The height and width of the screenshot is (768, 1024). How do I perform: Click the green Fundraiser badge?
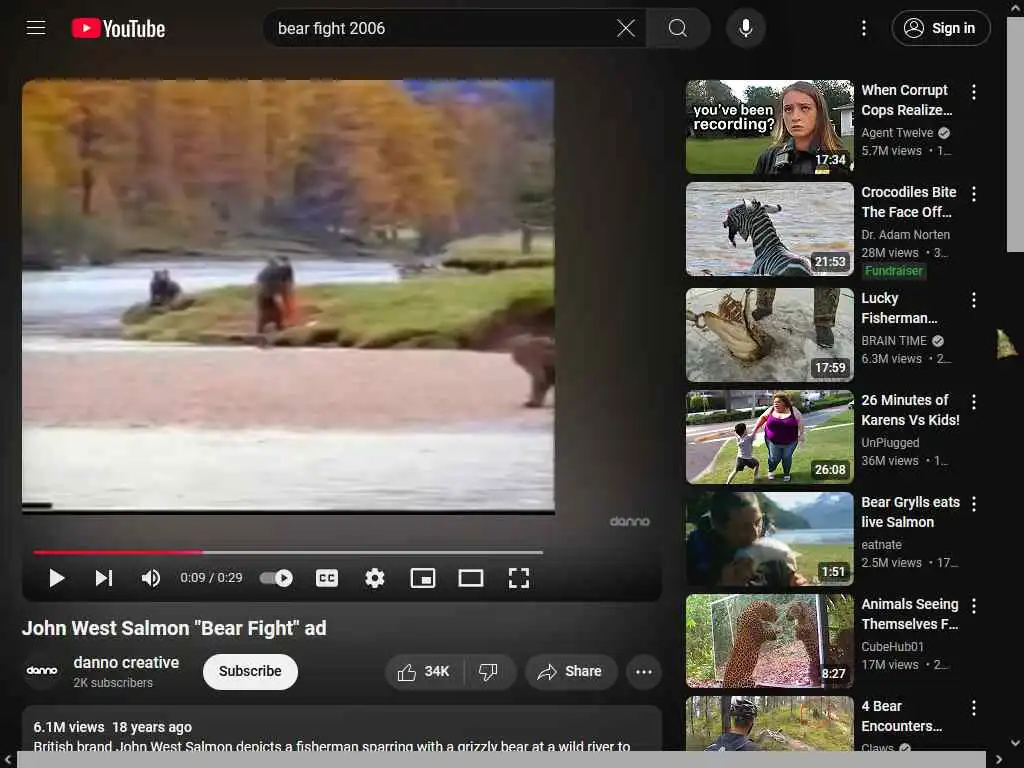[893, 270]
